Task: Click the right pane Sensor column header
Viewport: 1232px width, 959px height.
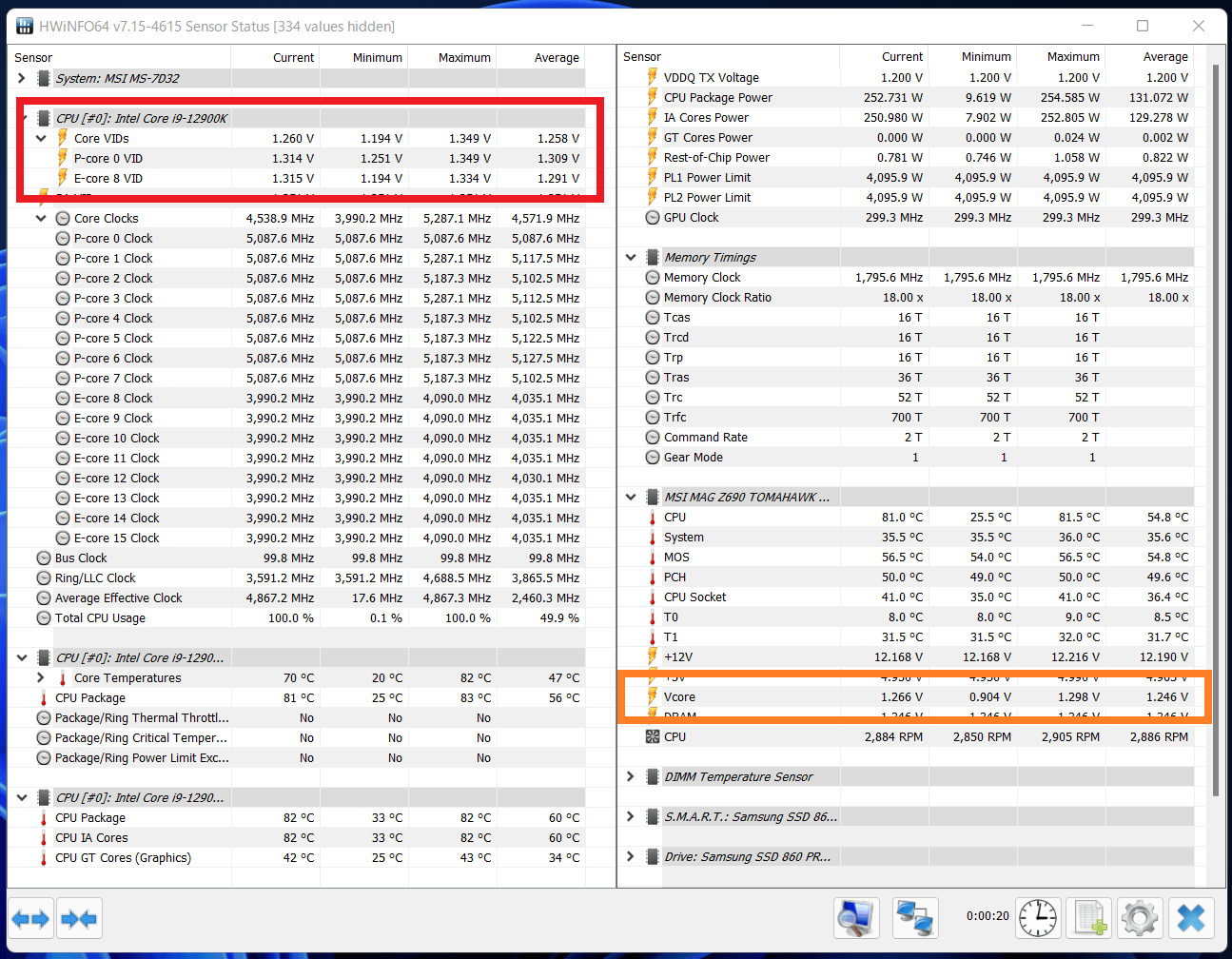Action: pyautogui.click(x=729, y=56)
